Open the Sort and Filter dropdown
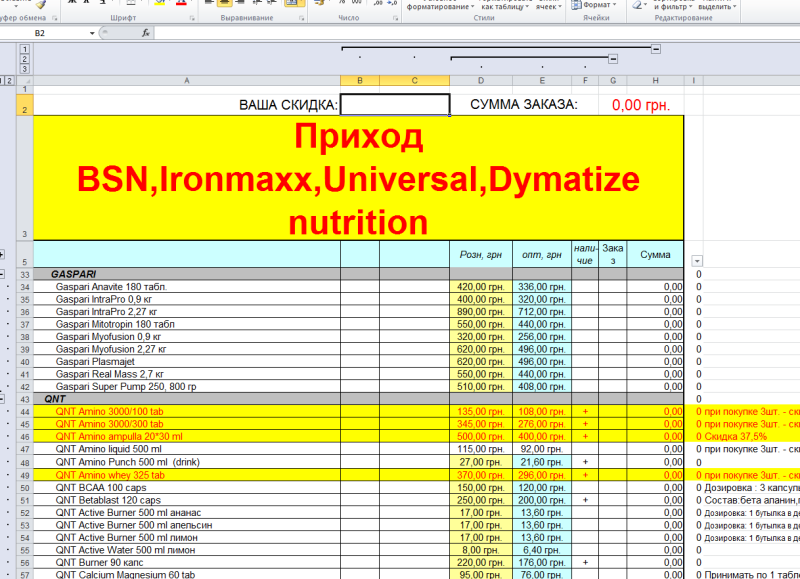800x579 pixels. pyautogui.click(x=673, y=5)
